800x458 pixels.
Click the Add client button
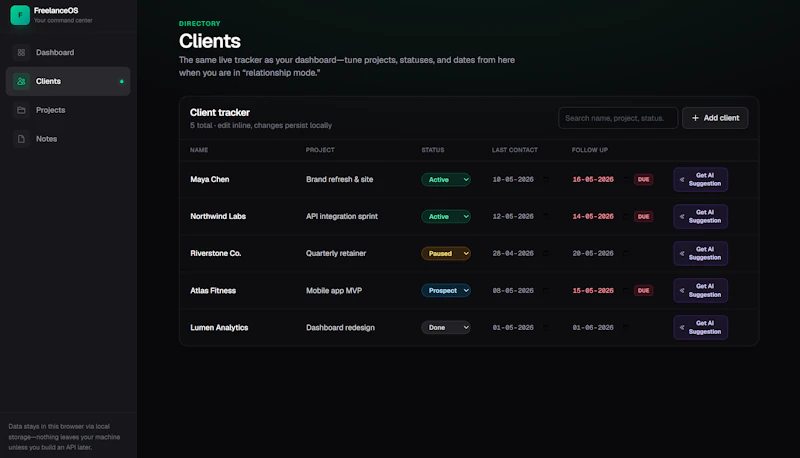(715, 118)
